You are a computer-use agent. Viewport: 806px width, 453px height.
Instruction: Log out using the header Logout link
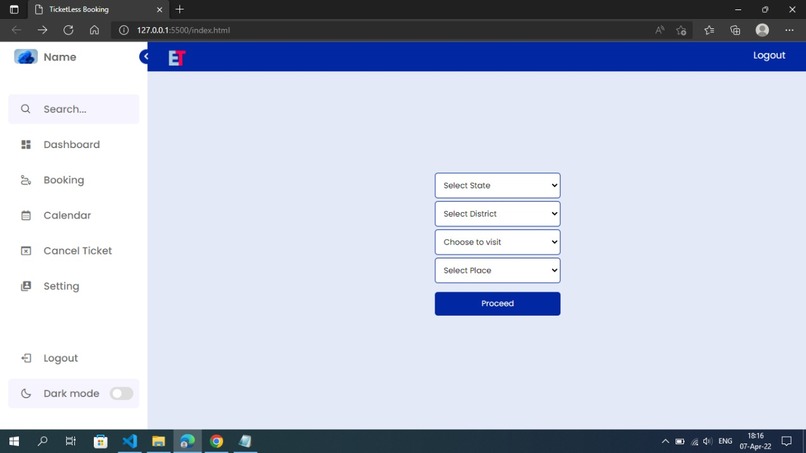point(768,56)
